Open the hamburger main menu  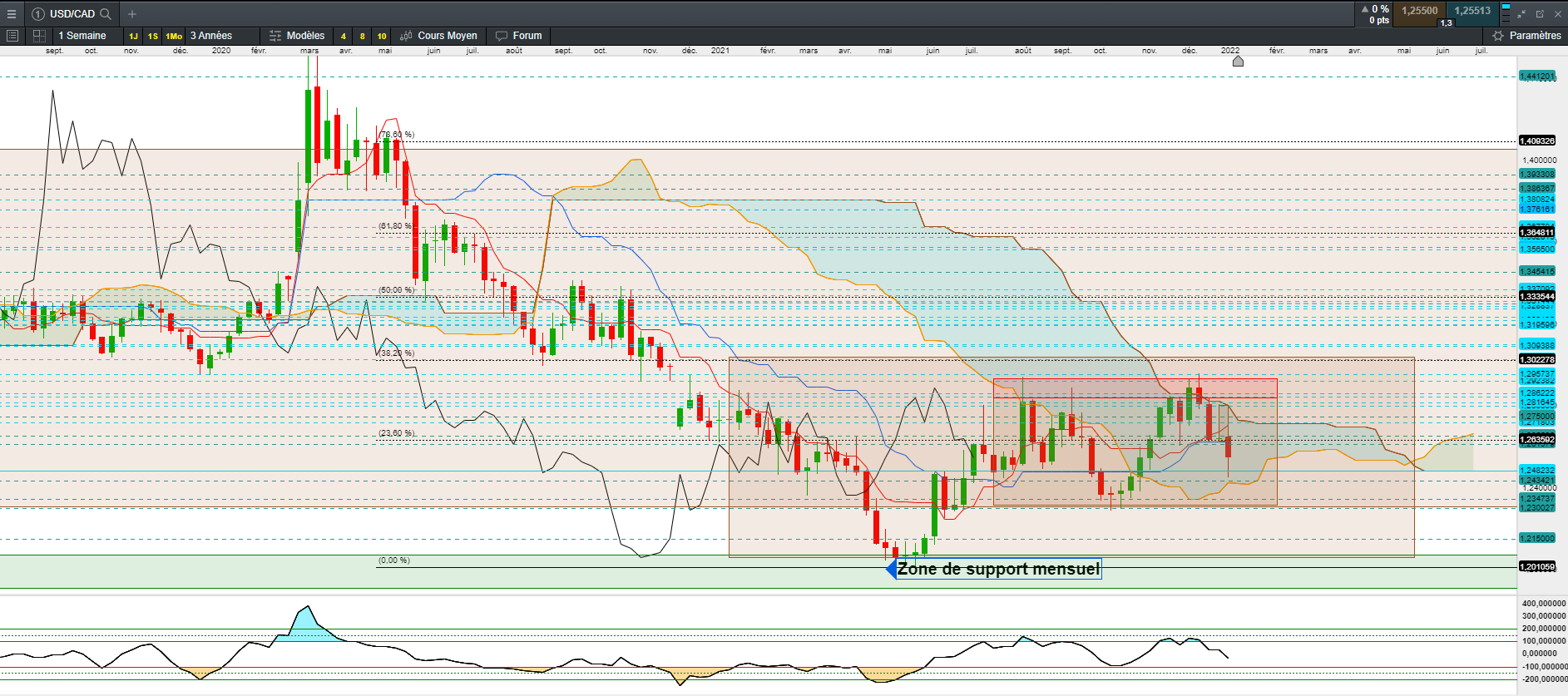click(x=12, y=14)
